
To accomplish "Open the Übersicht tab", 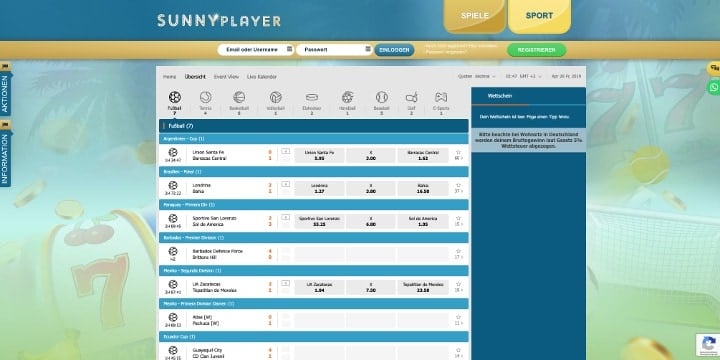I will 195,77.
